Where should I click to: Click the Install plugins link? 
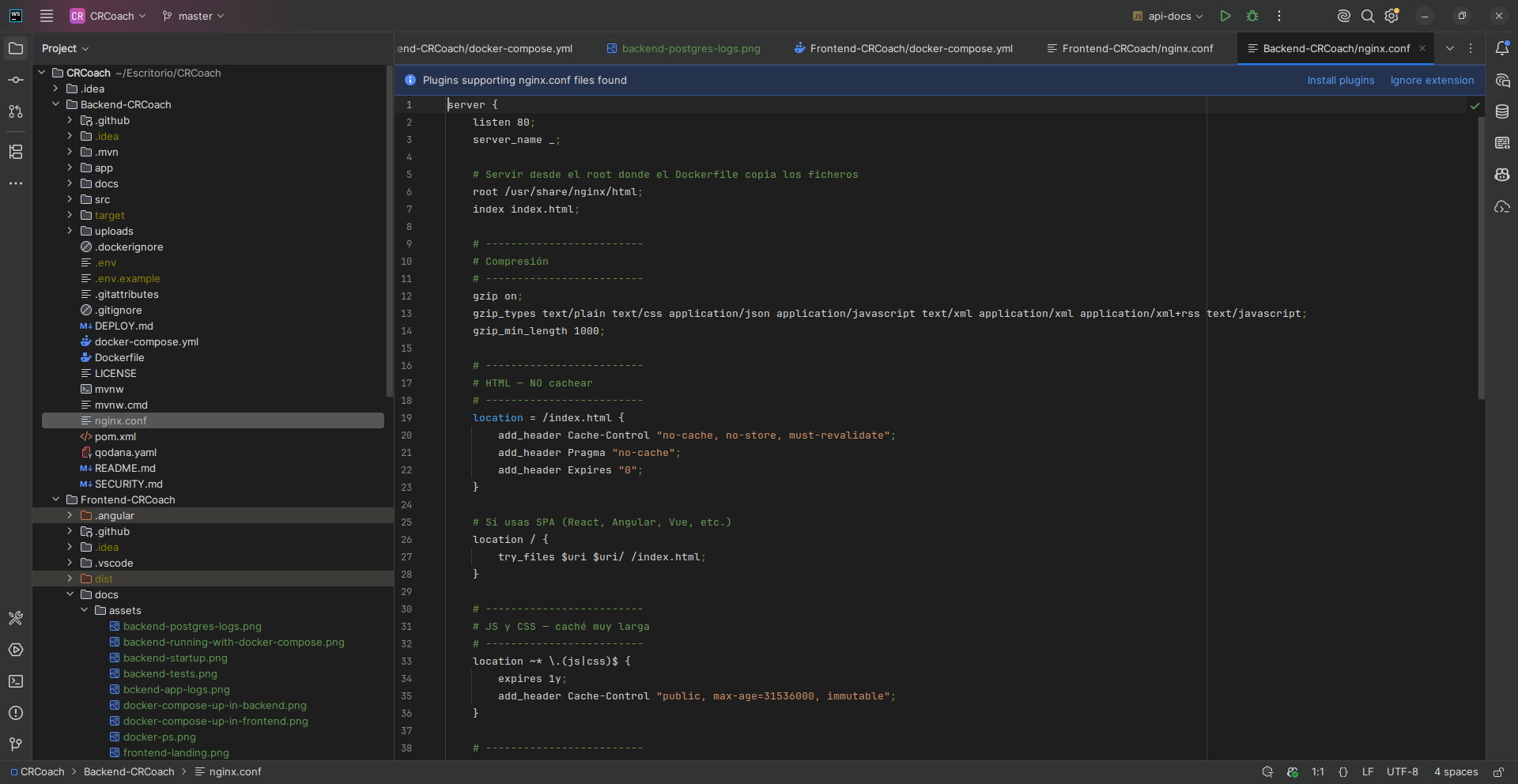(1341, 80)
